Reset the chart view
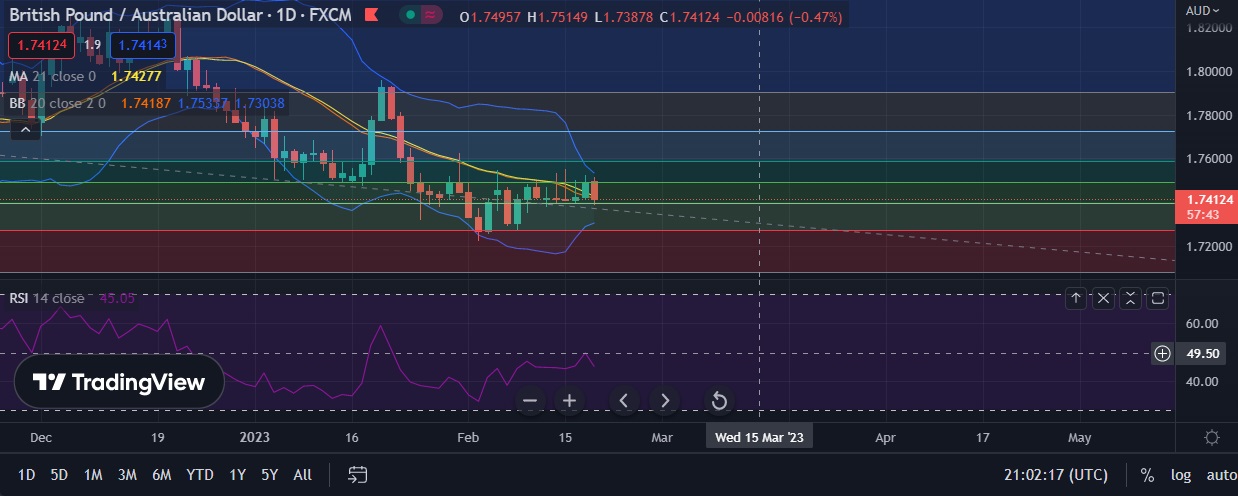The image size is (1238, 496). click(718, 401)
